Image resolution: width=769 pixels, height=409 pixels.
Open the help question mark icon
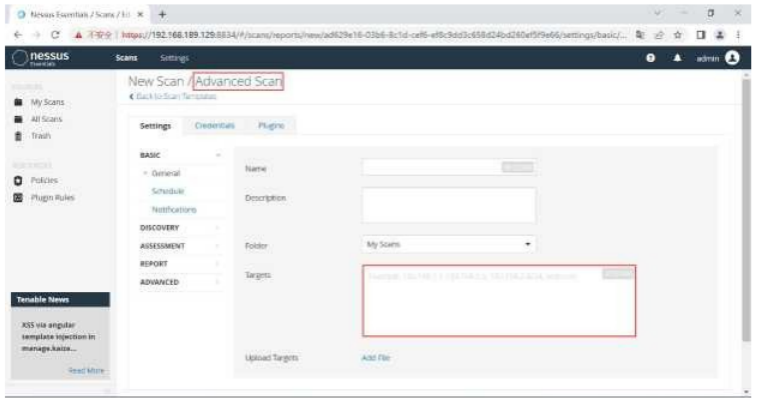point(650,58)
